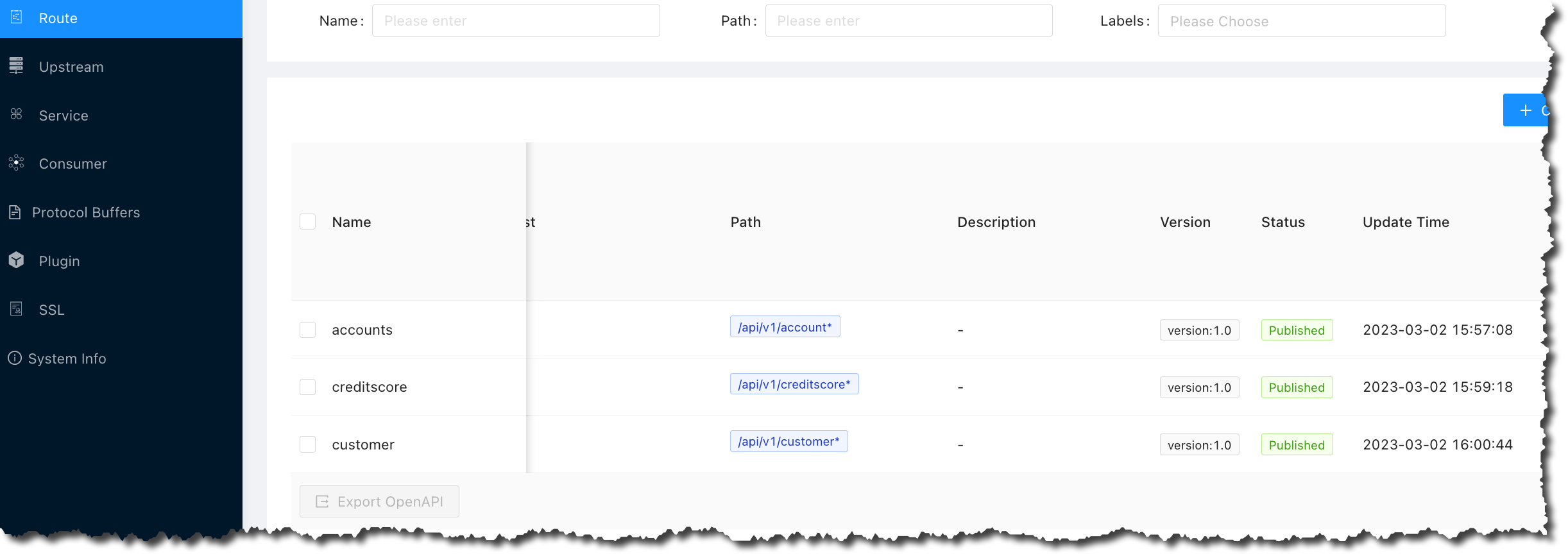Click the Plugin cube icon
The height and width of the screenshot is (554, 1568).
(17, 260)
